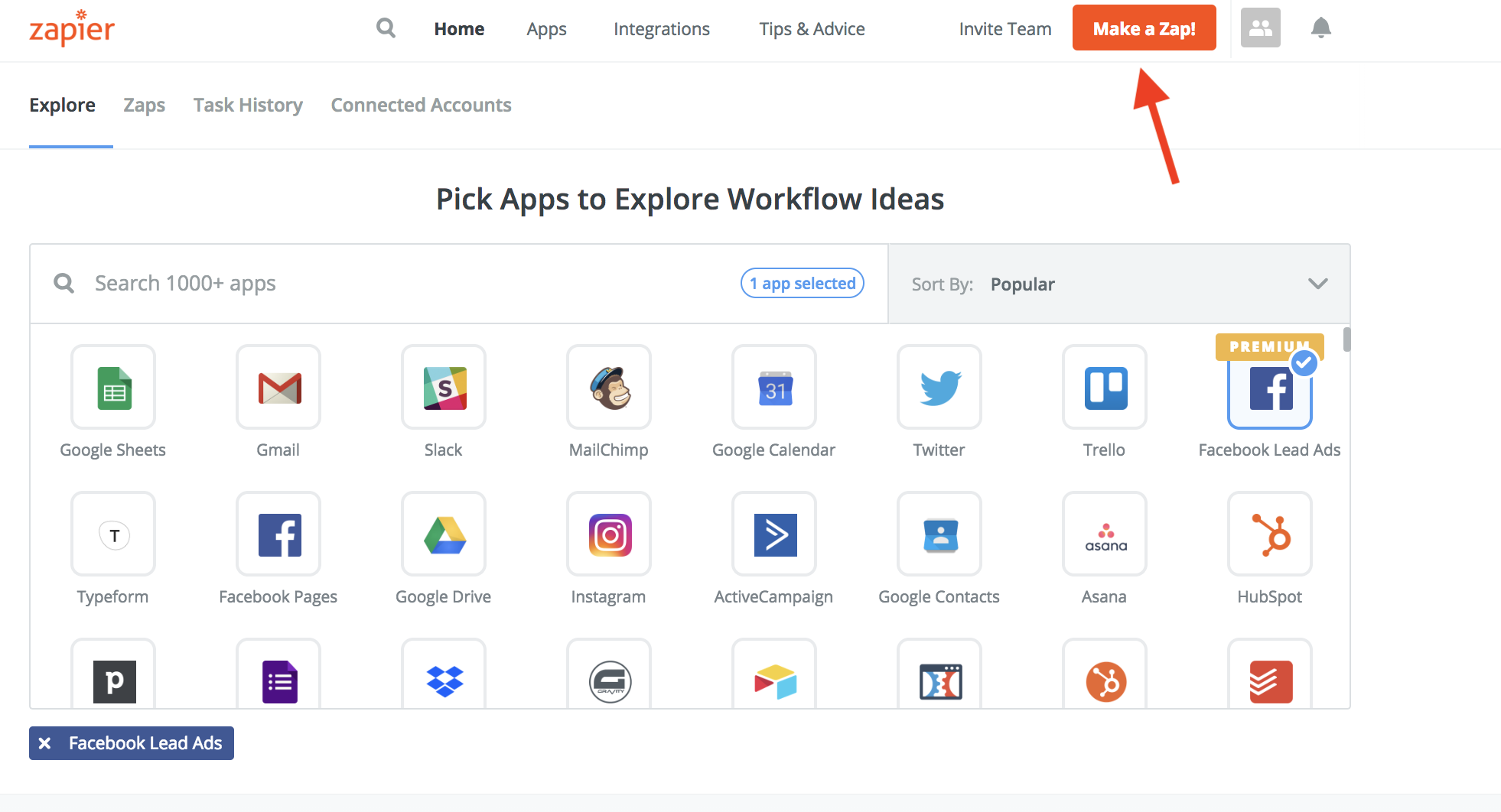The width and height of the screenshot is (1501, 812).
Task: Go to the Home menu item
Action: tap(459, 29)
